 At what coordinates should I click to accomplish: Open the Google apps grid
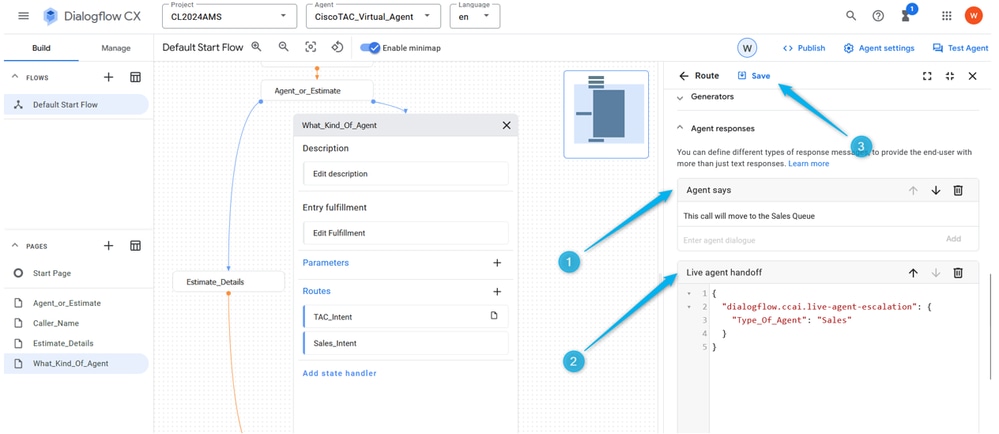tap(947, 16)
